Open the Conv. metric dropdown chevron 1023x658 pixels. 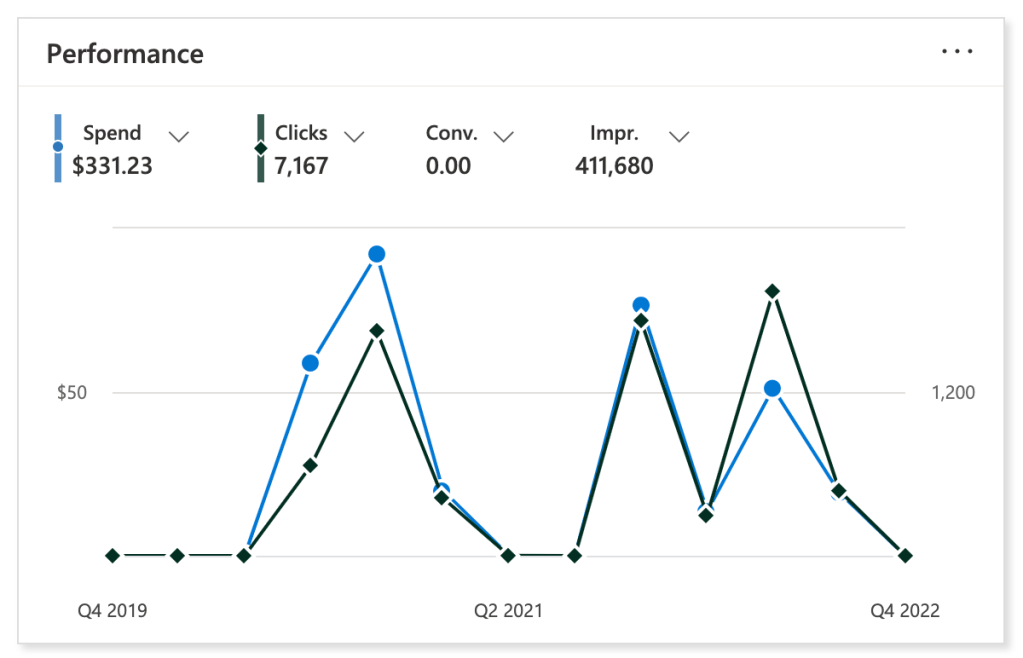504,135
